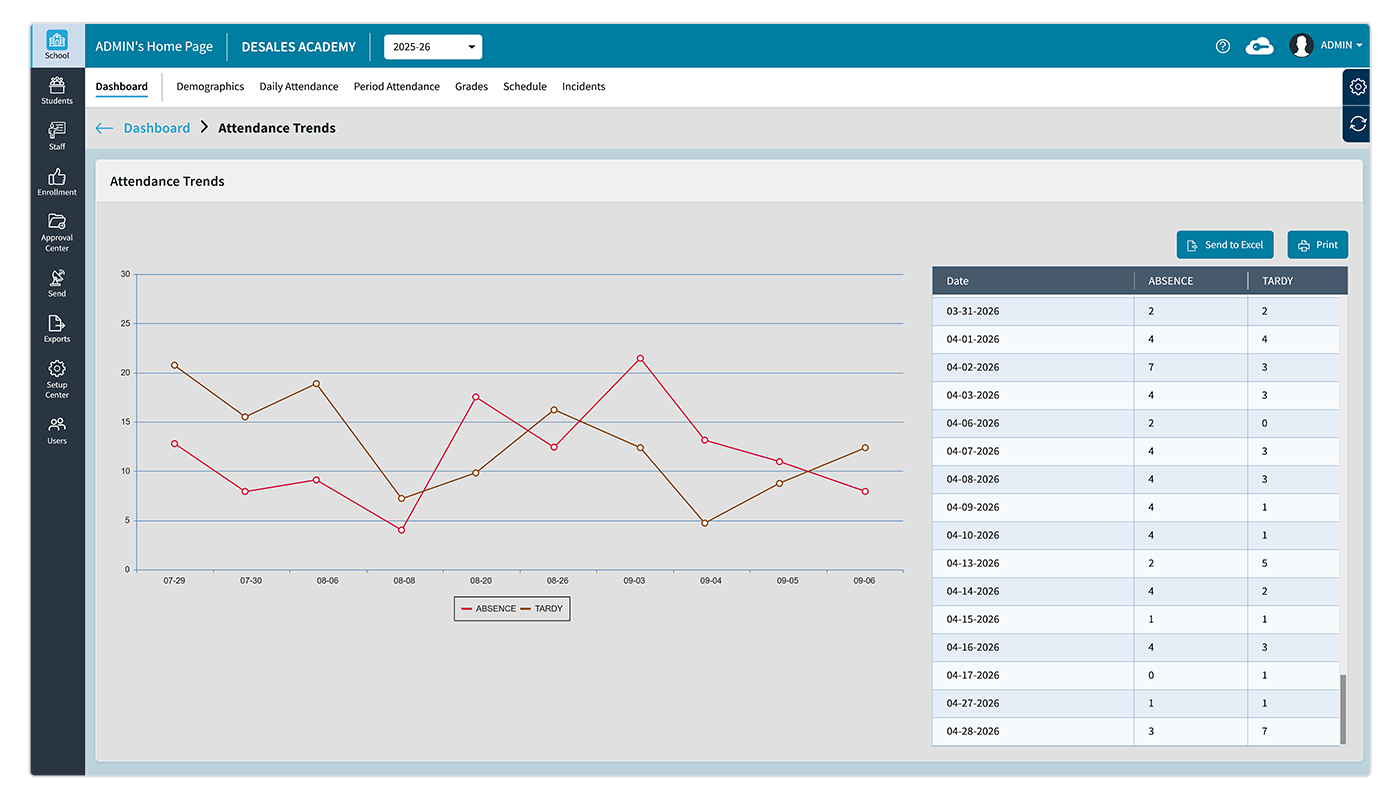The image size is (1400, 800).
Task: Open the Students sidebar section
Action: click(57, 91)
